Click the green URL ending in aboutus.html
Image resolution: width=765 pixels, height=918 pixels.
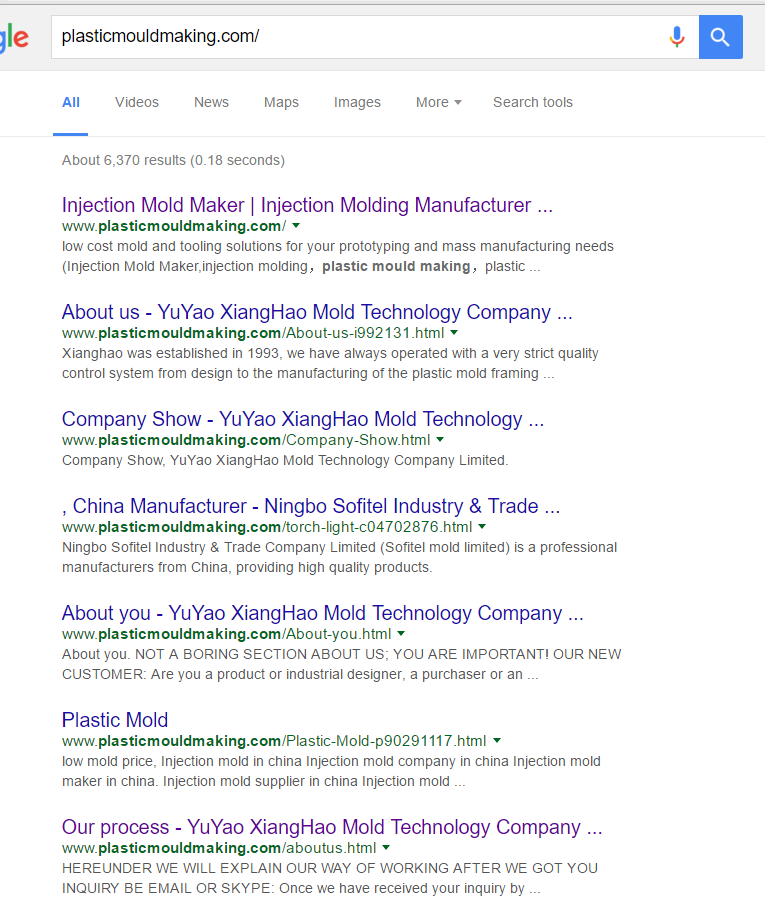click(x=219, y=848)
